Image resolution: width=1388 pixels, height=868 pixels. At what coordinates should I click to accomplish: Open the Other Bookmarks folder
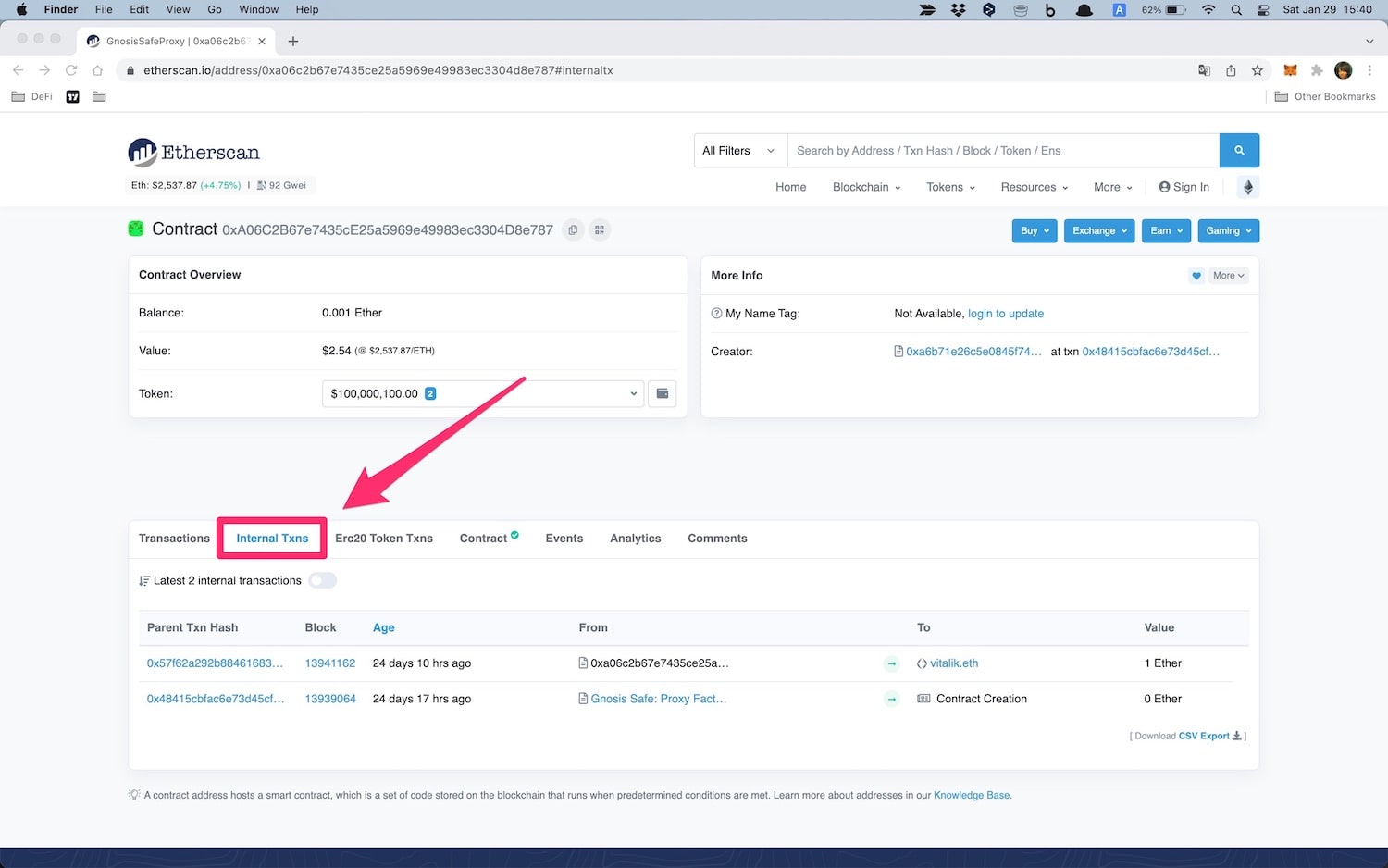click(x=1325, y=96)
